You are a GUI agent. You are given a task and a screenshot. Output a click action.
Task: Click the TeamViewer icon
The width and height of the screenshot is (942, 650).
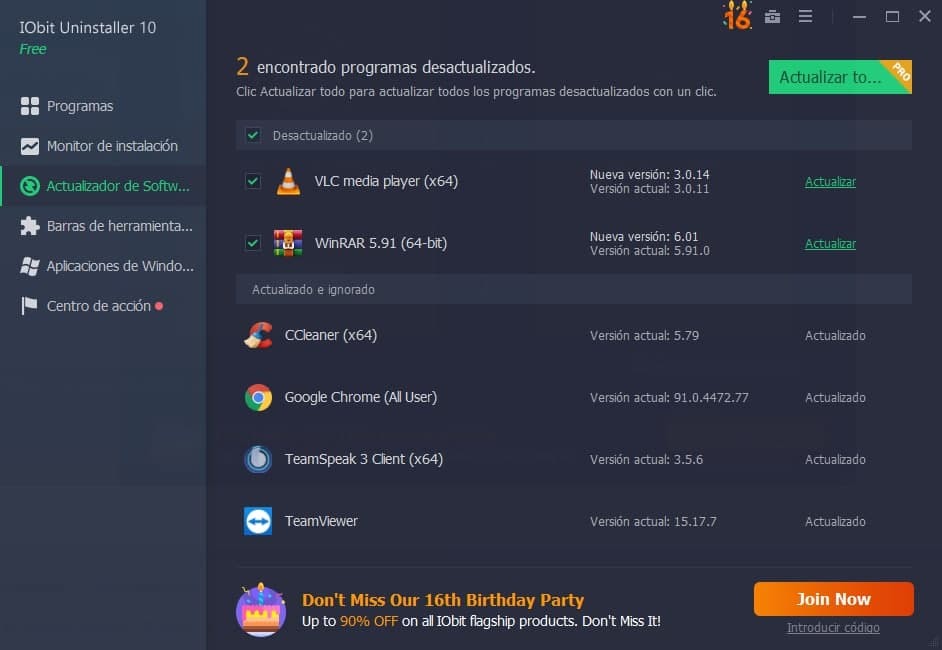pyautogui.click(x=258, y=521)
